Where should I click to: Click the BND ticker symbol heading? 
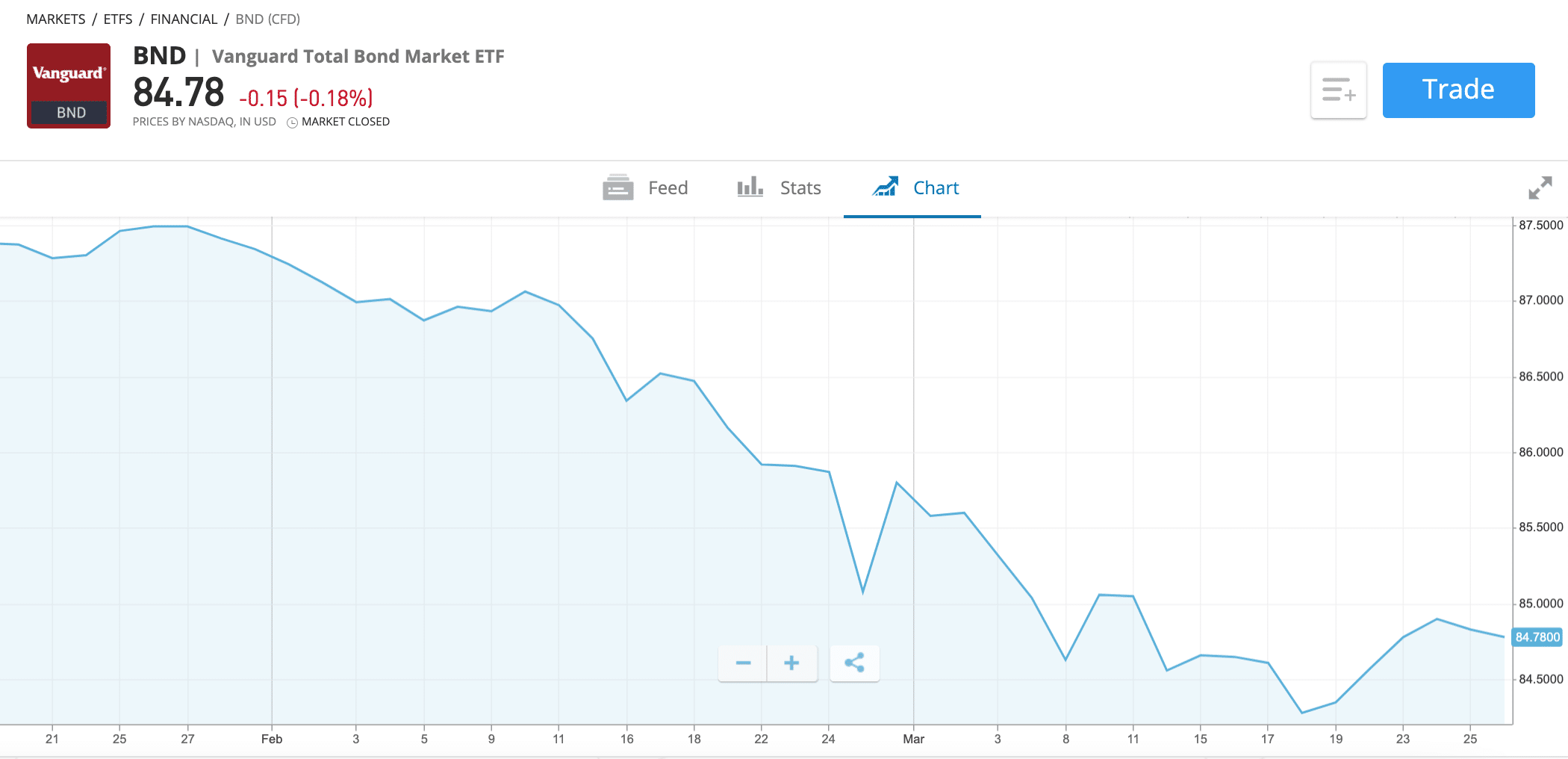coord(159,56)
